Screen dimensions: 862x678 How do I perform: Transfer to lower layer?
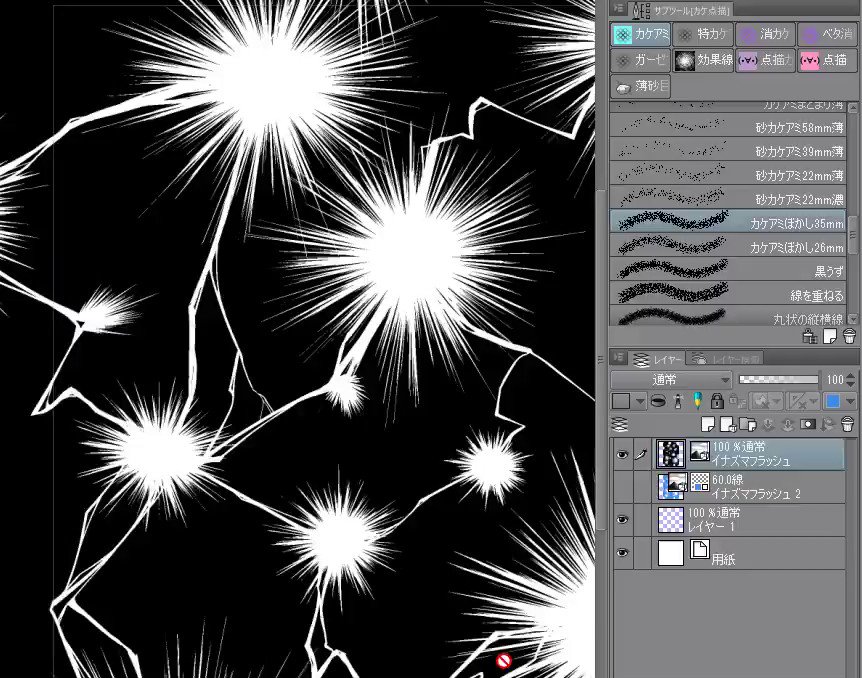(768, 424)
